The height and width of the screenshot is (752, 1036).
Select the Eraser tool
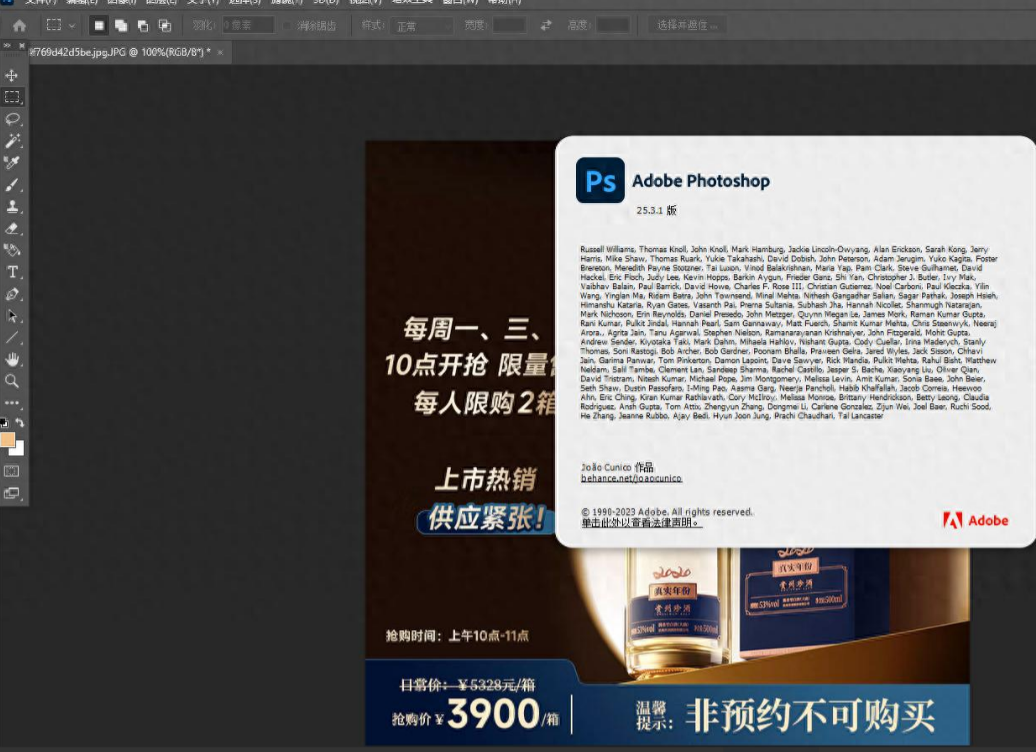point(12,229)
